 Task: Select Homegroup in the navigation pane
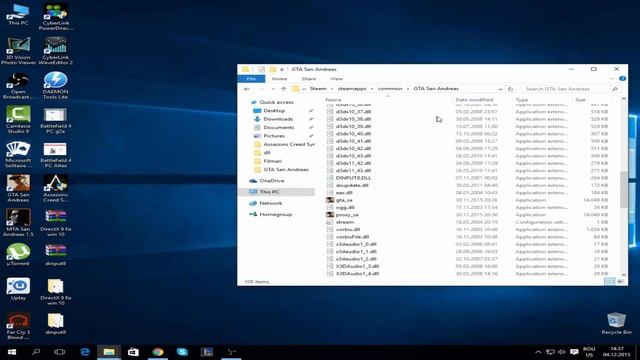pos(276,214)
